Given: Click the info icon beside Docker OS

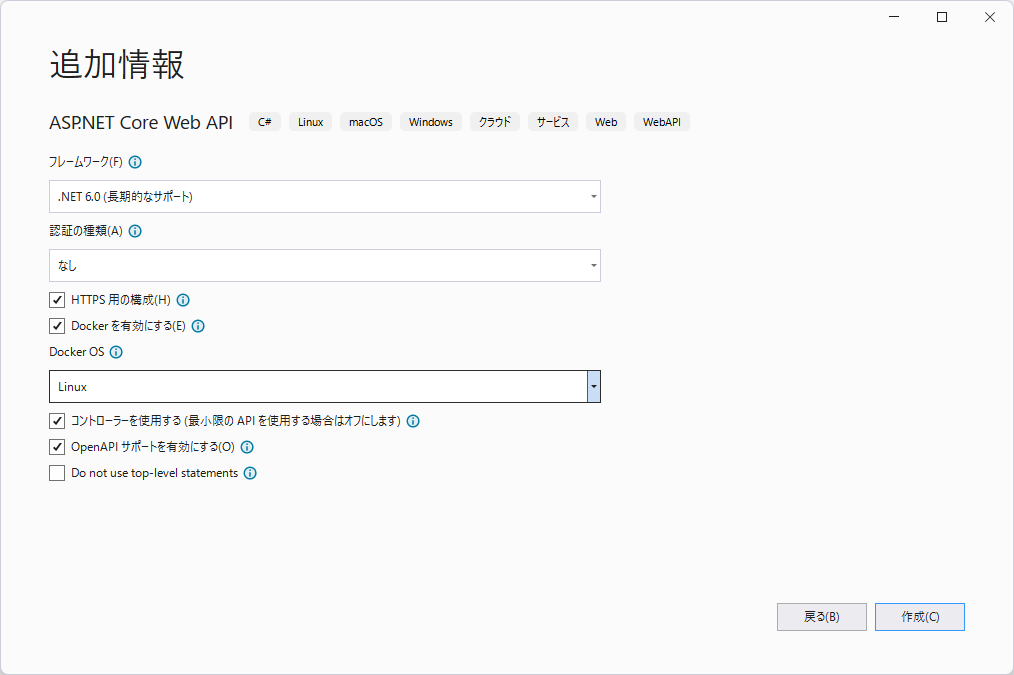Looking at the screenshot, I should point(116,352).
